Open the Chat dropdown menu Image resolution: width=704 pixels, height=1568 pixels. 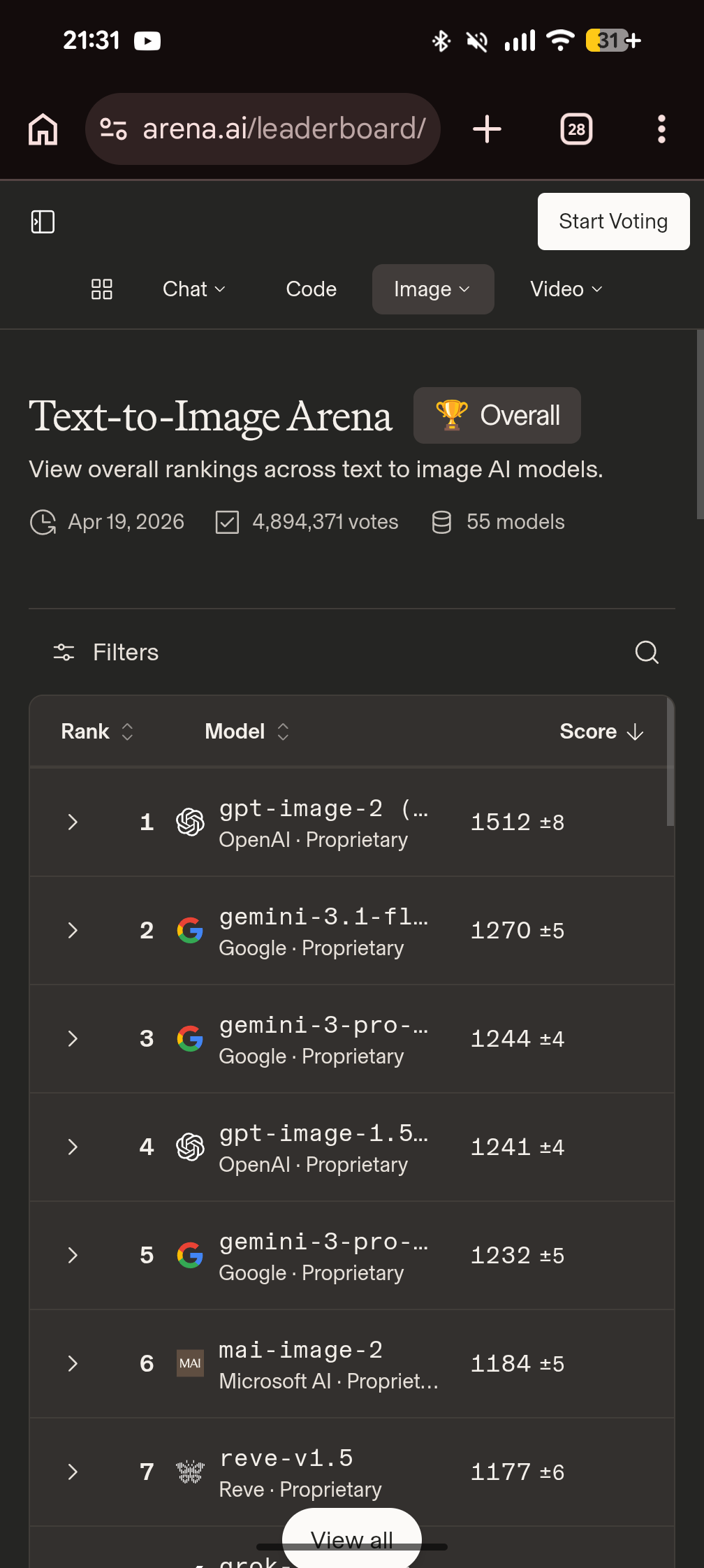click(x=193, y=289)
